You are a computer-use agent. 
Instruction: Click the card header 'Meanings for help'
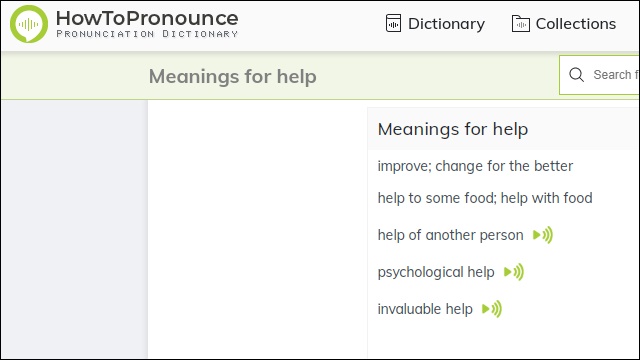tap(453, 129)
